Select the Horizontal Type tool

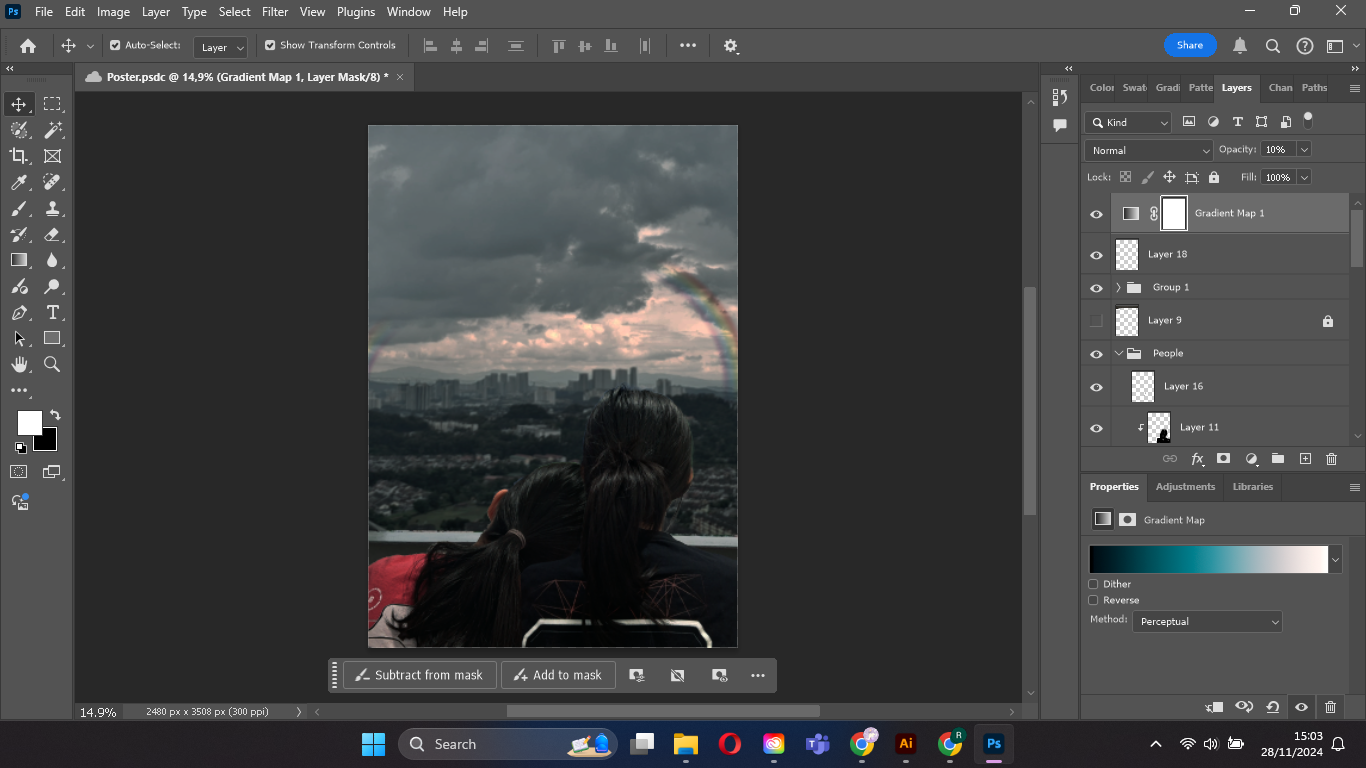(52, 313)
